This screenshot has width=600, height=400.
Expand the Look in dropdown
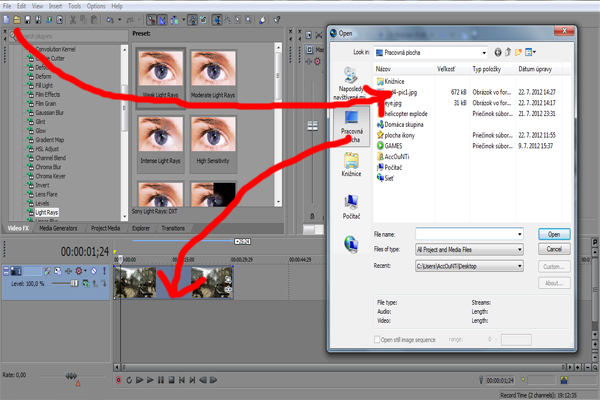(x=484, y=53)
